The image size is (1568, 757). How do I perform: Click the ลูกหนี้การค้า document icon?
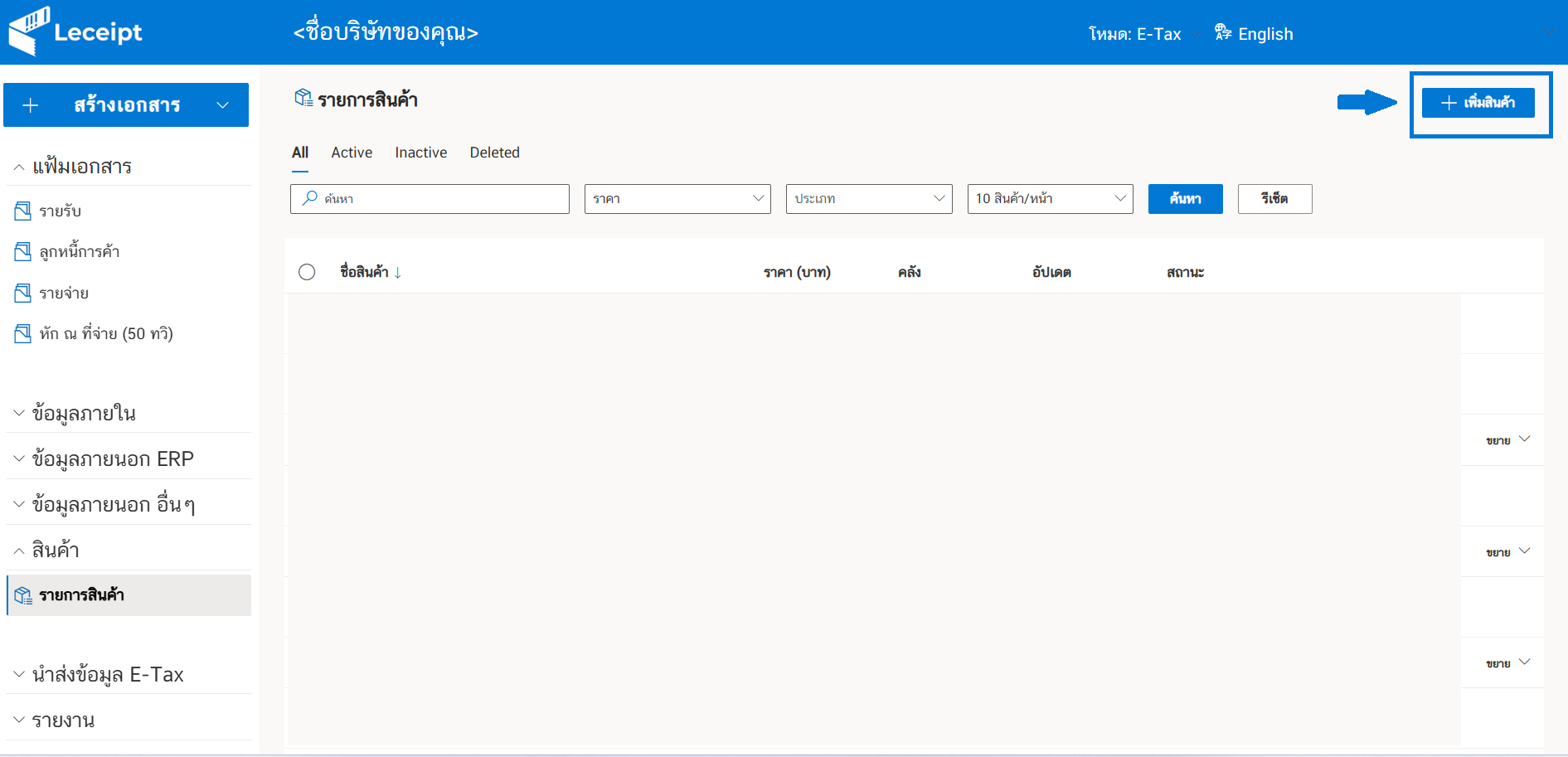[23, 251]
